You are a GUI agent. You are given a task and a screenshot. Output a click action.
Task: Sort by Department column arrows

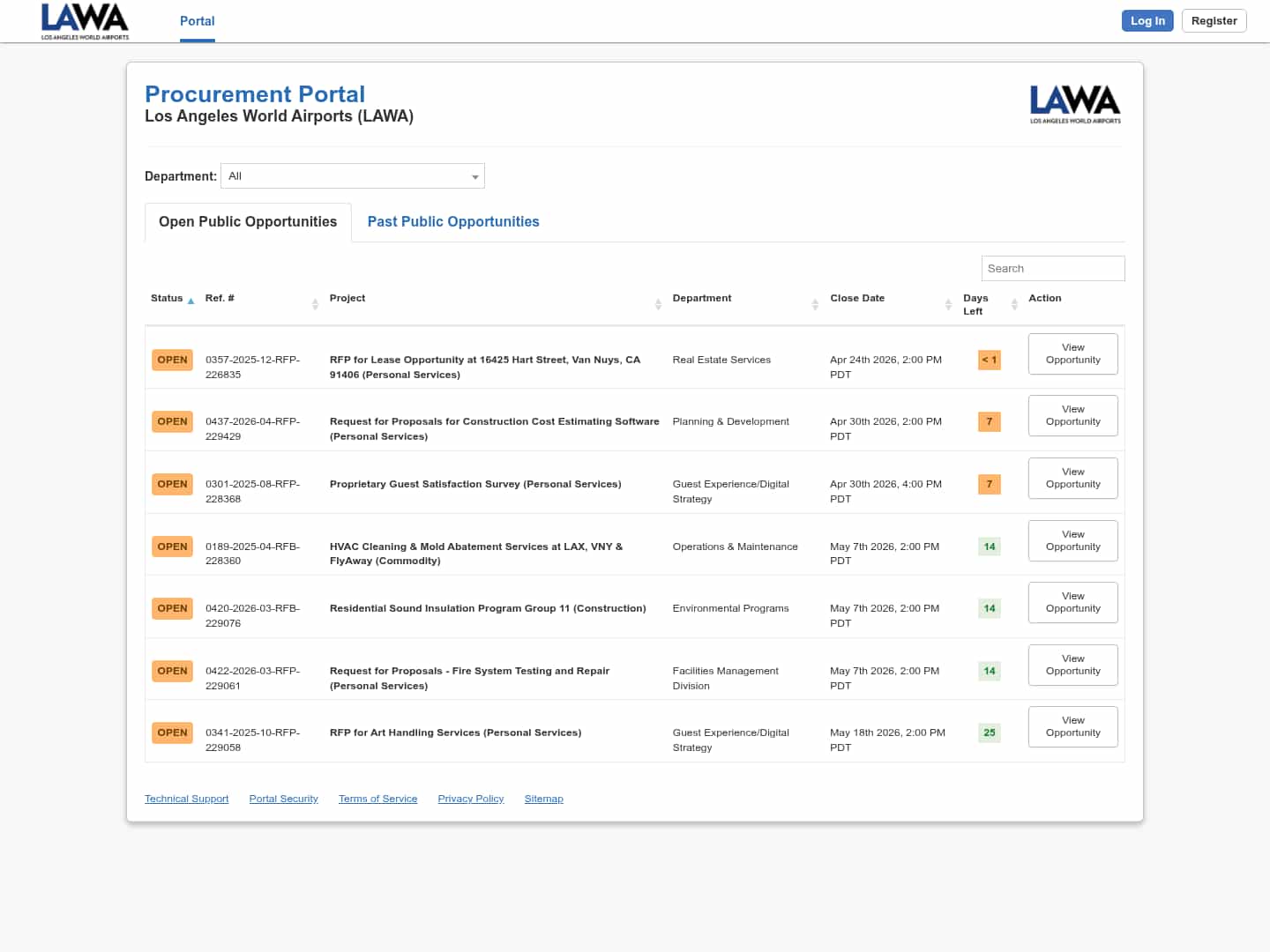pos(815,304)
